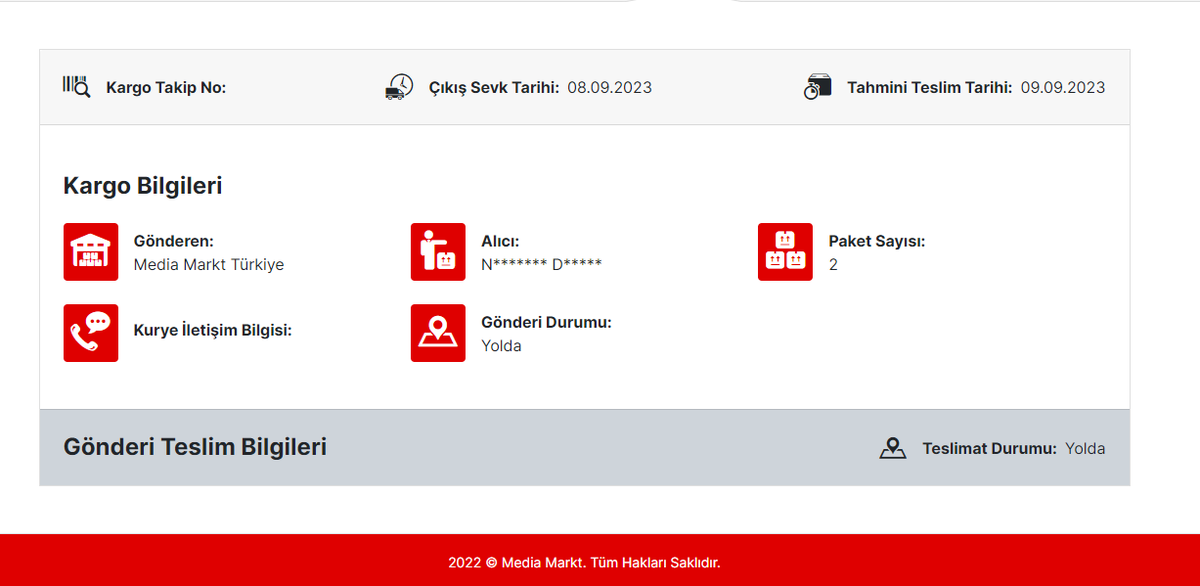The image size is (1200, 586).
Task: Click the Yolda status under Gönderi Durumu
Action: (501, 346)
